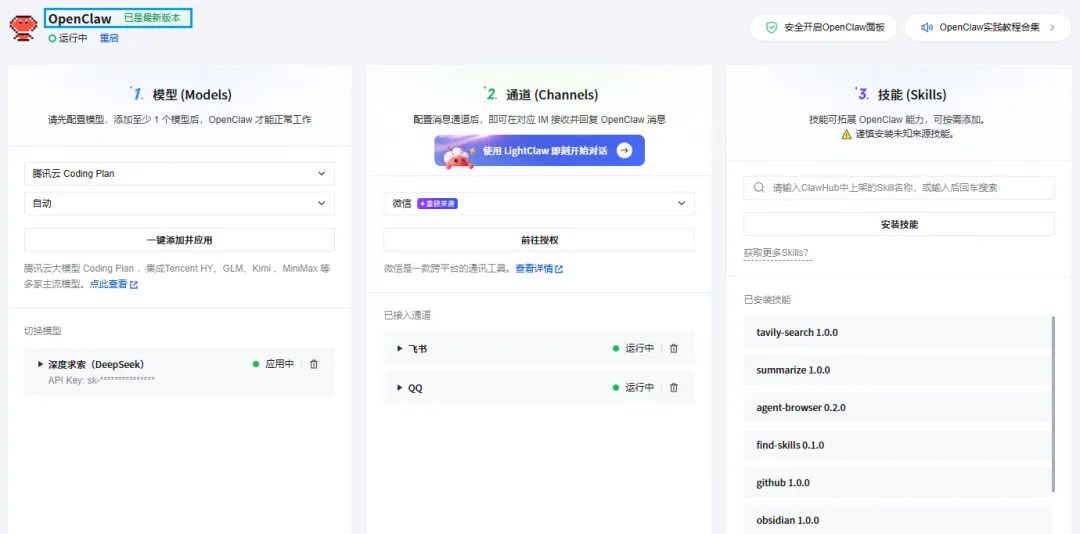Click the arrow circle on the LightClaw banner
The image size is (1080, 534).
tap(624, 150)
